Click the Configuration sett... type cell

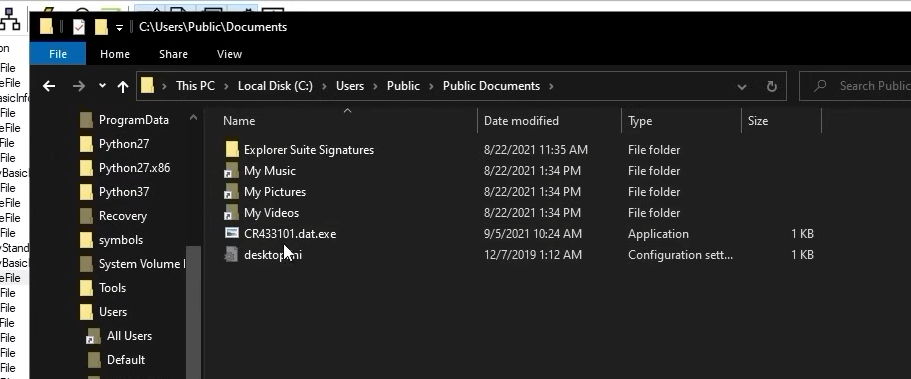680,255
